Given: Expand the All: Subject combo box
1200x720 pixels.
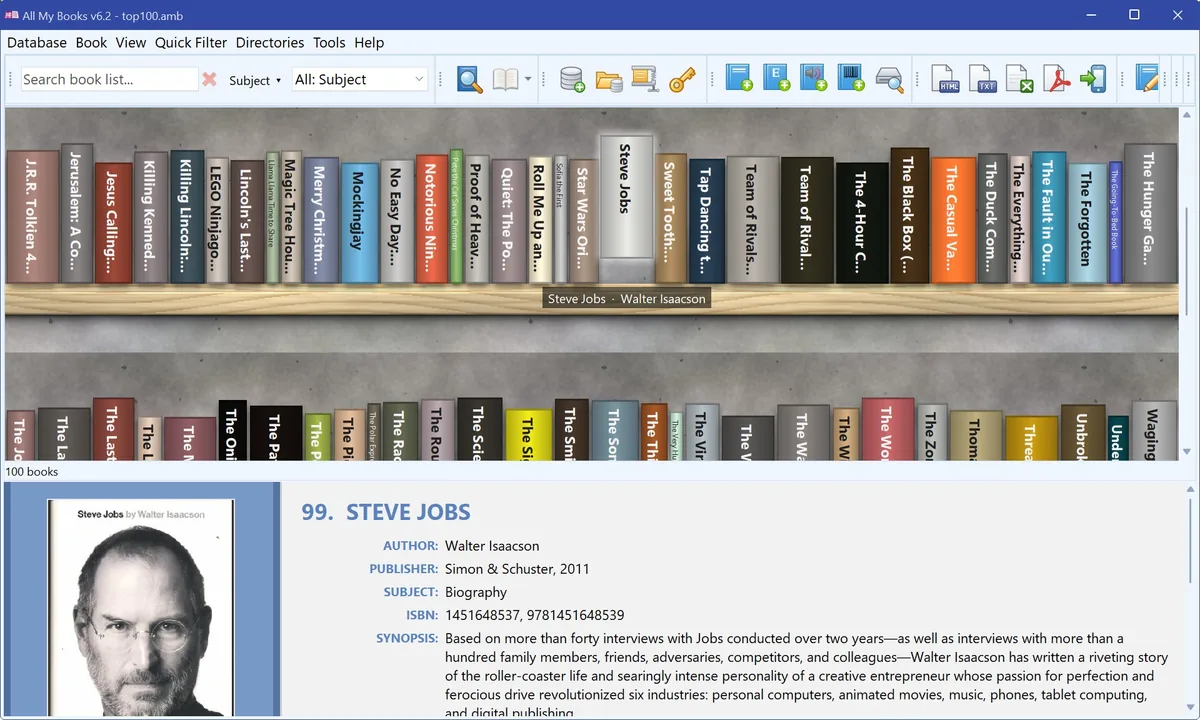Looking at the screenshot, I should click(360, 79).
